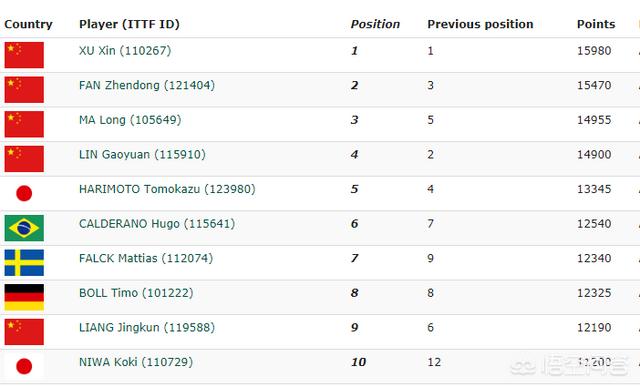Image resolution: width=640 pixels, height=387 pixels.
Task: Click the China flag beside XU Xin
Action: pyautogui.click(x=24, y=55)
